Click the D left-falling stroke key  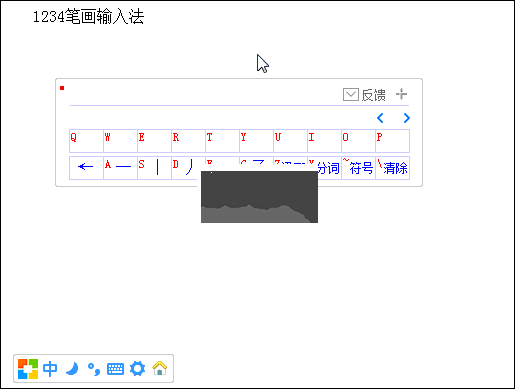[187, 168]
